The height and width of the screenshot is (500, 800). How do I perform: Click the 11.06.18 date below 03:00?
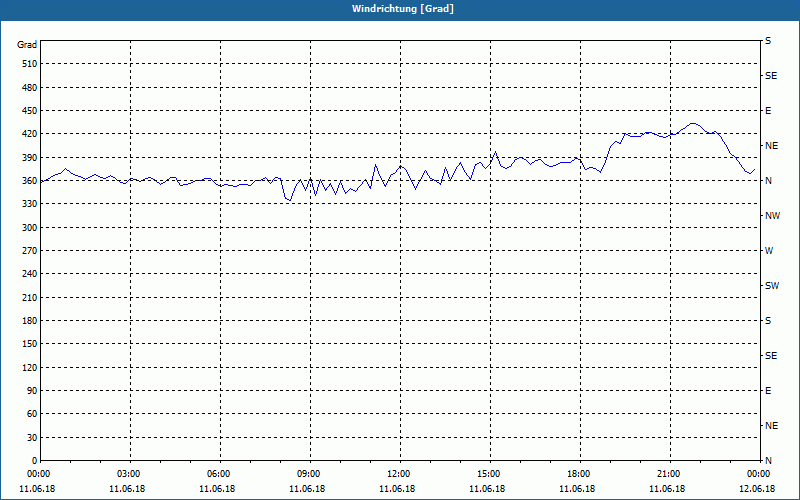pos(127,489)
